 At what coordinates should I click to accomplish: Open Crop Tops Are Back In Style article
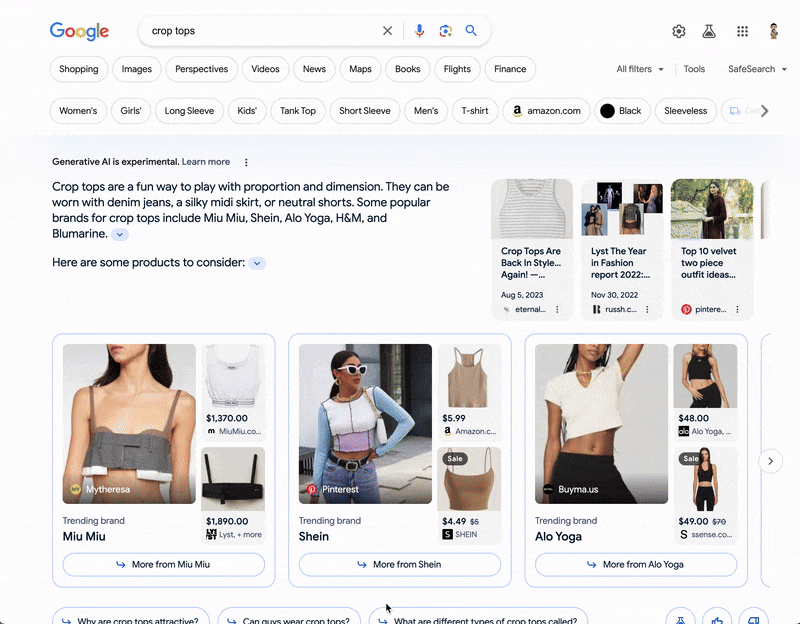[x=532, y=249]
